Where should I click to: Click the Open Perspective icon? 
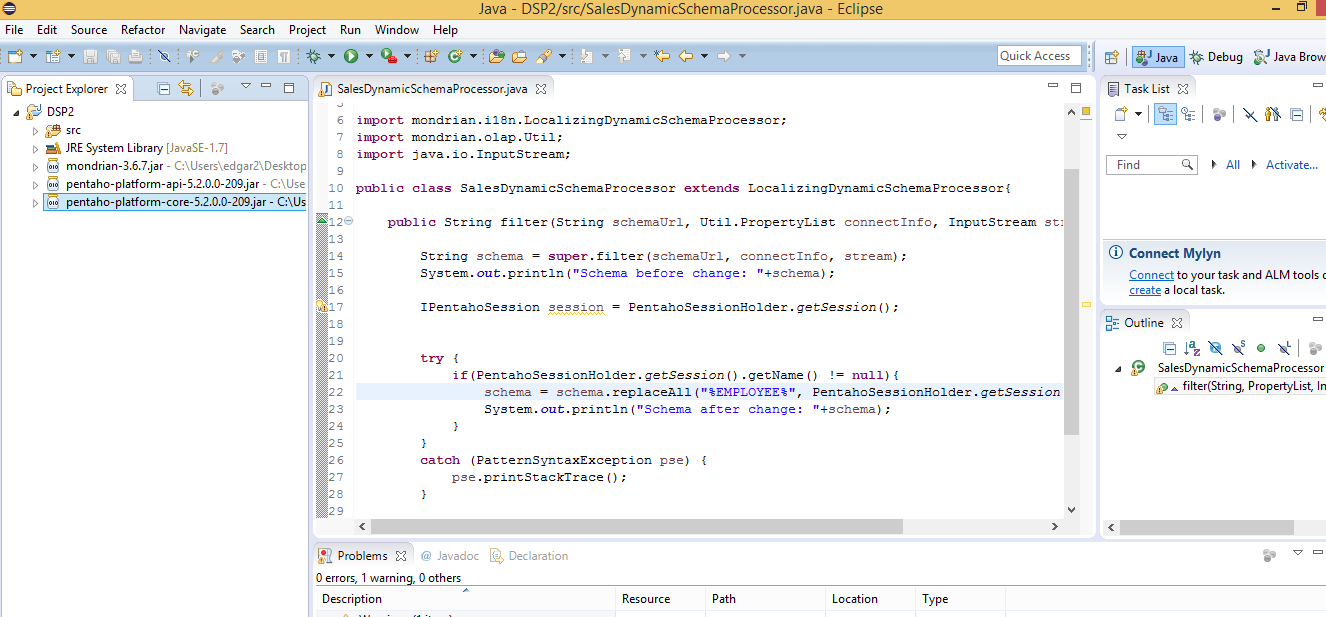click(1111, 57)
